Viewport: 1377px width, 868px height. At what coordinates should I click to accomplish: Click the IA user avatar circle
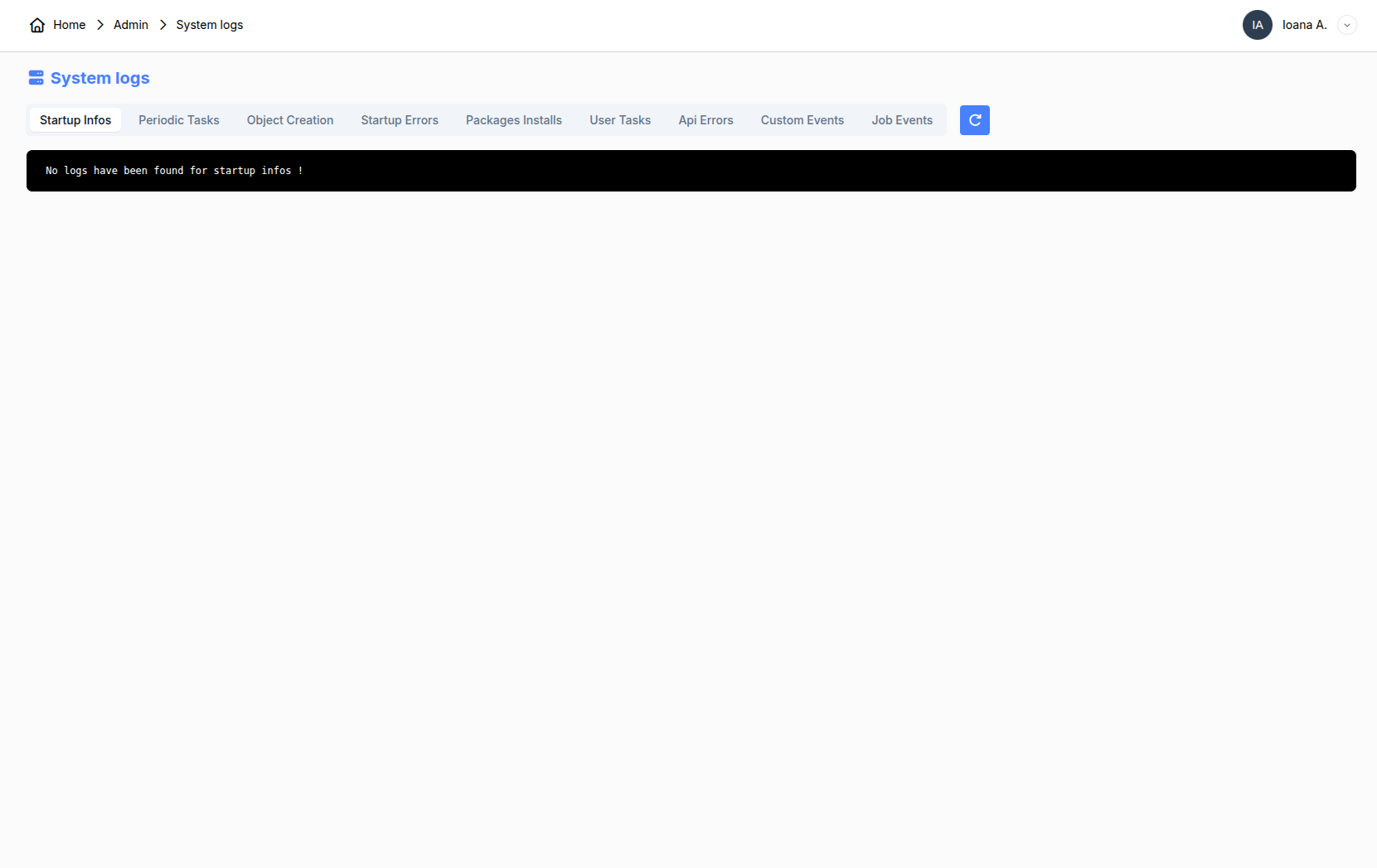[x=1257, y=25]
